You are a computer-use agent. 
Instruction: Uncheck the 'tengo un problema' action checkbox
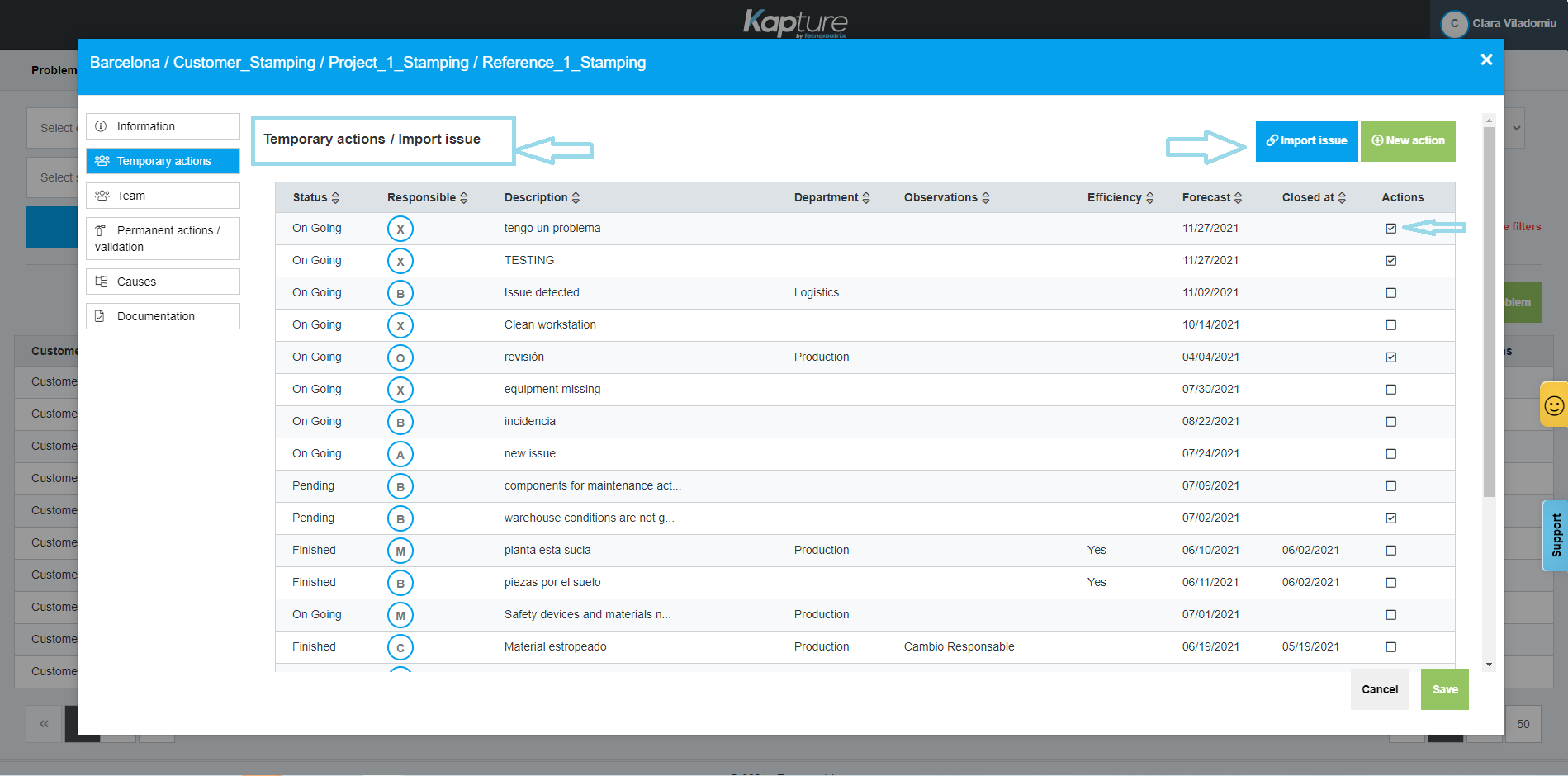(1390, 229)
